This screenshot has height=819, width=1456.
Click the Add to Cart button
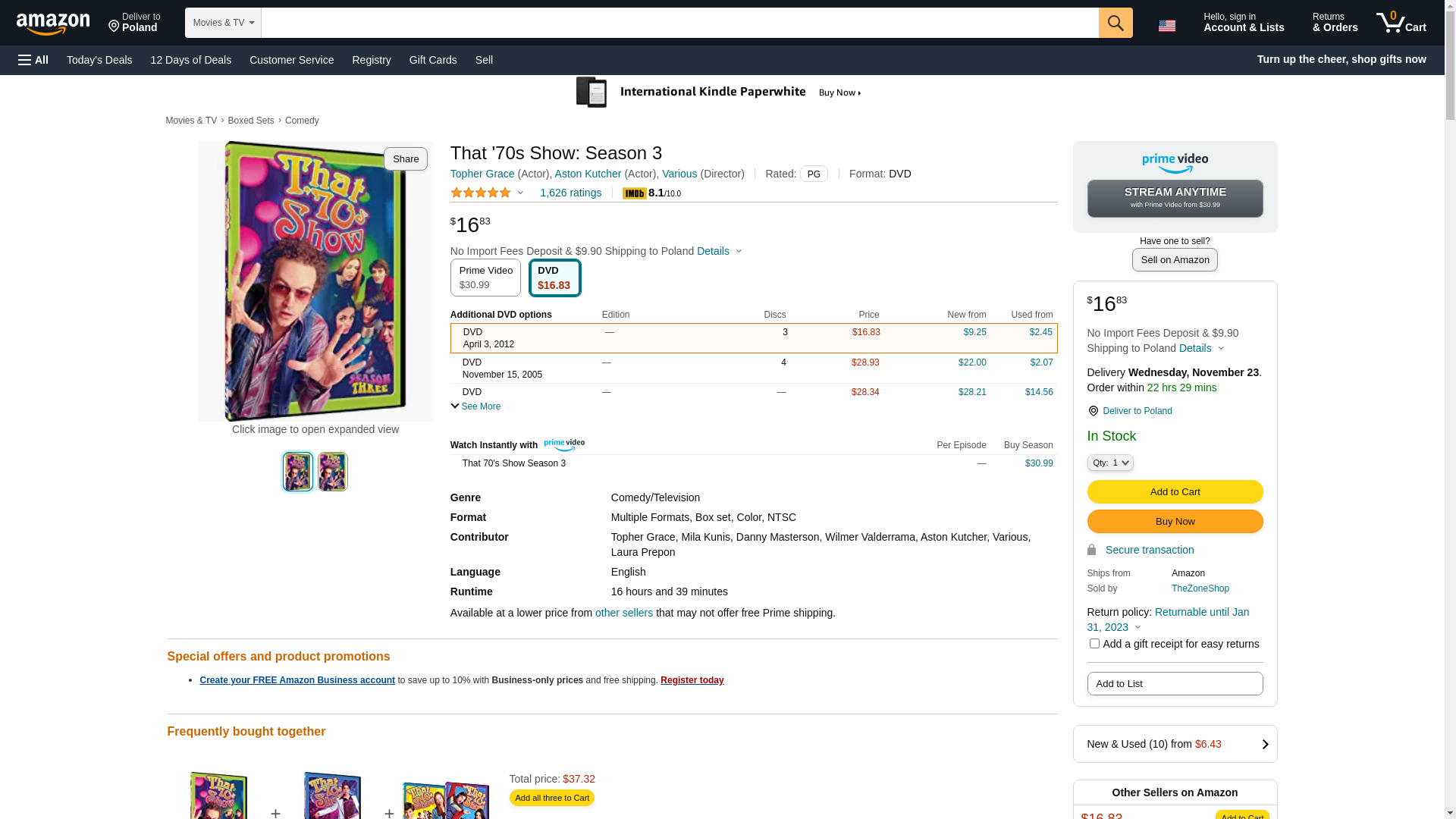click(x=1175, y=492)
